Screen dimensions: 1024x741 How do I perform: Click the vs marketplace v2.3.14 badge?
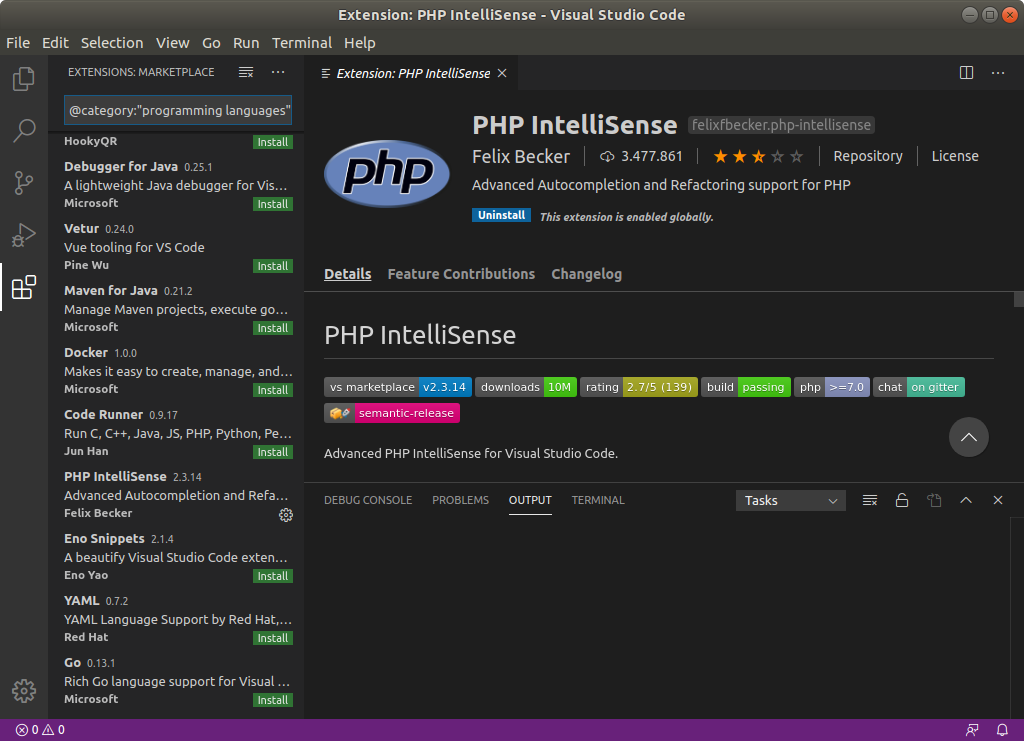[398, 387]
